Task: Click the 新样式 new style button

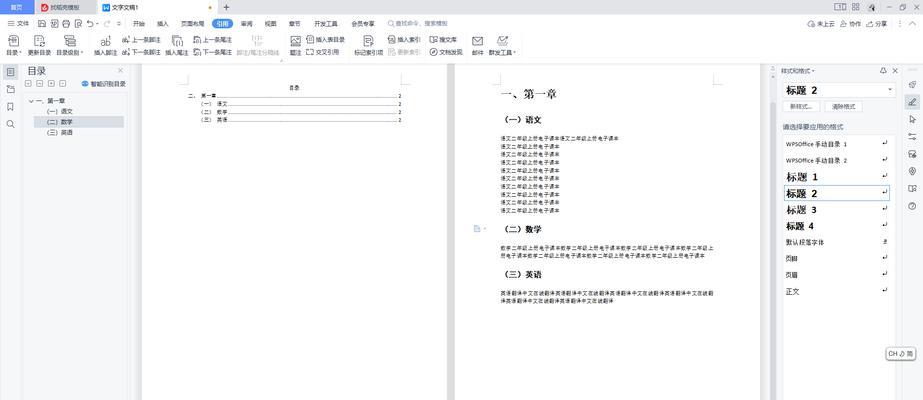Action: click(801, 106)
